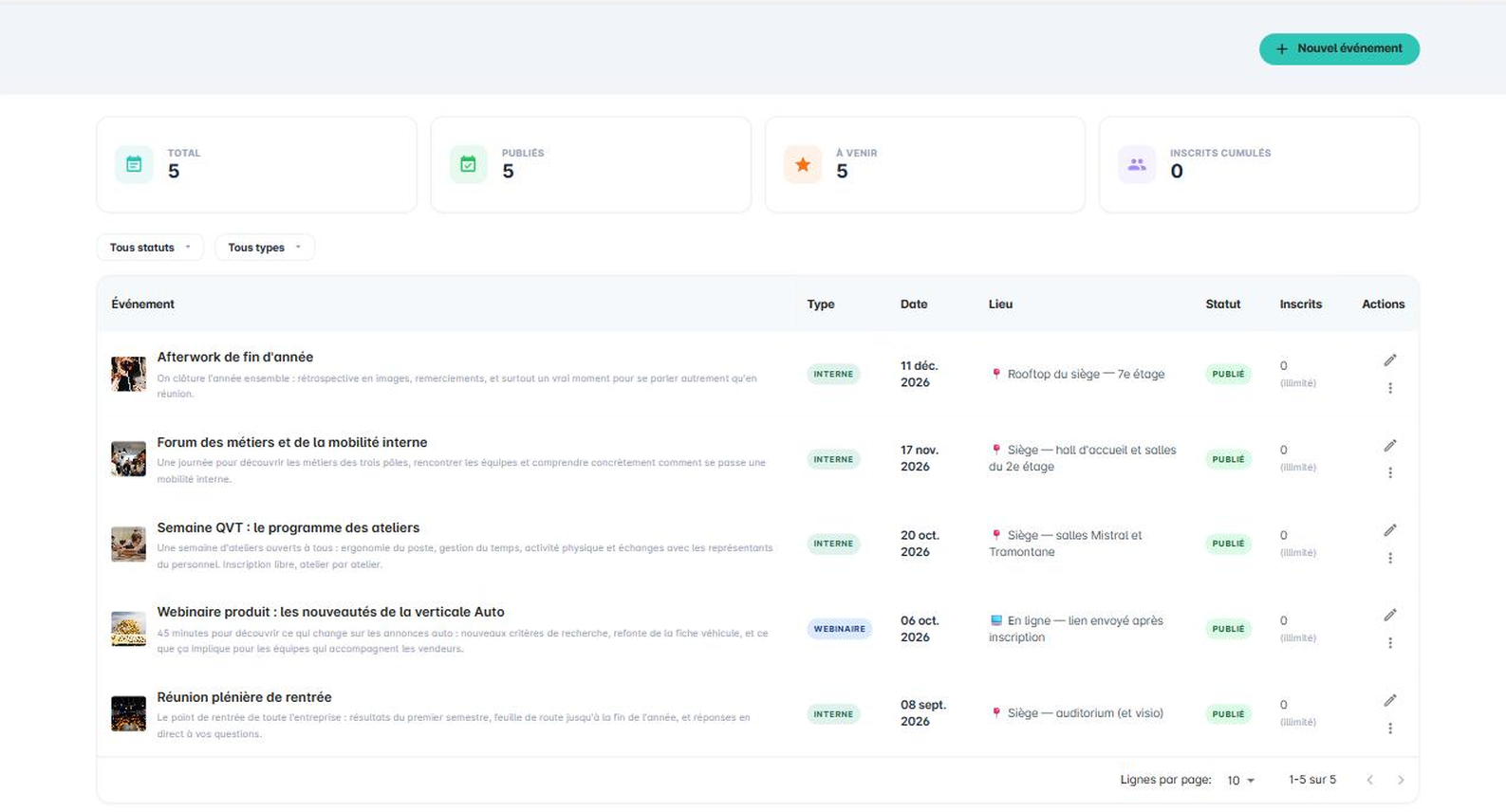The height and width of the screenshot is (812, 1506).
Task: Edit the Forum des métiers event
Action: (x=1390, y=446)
